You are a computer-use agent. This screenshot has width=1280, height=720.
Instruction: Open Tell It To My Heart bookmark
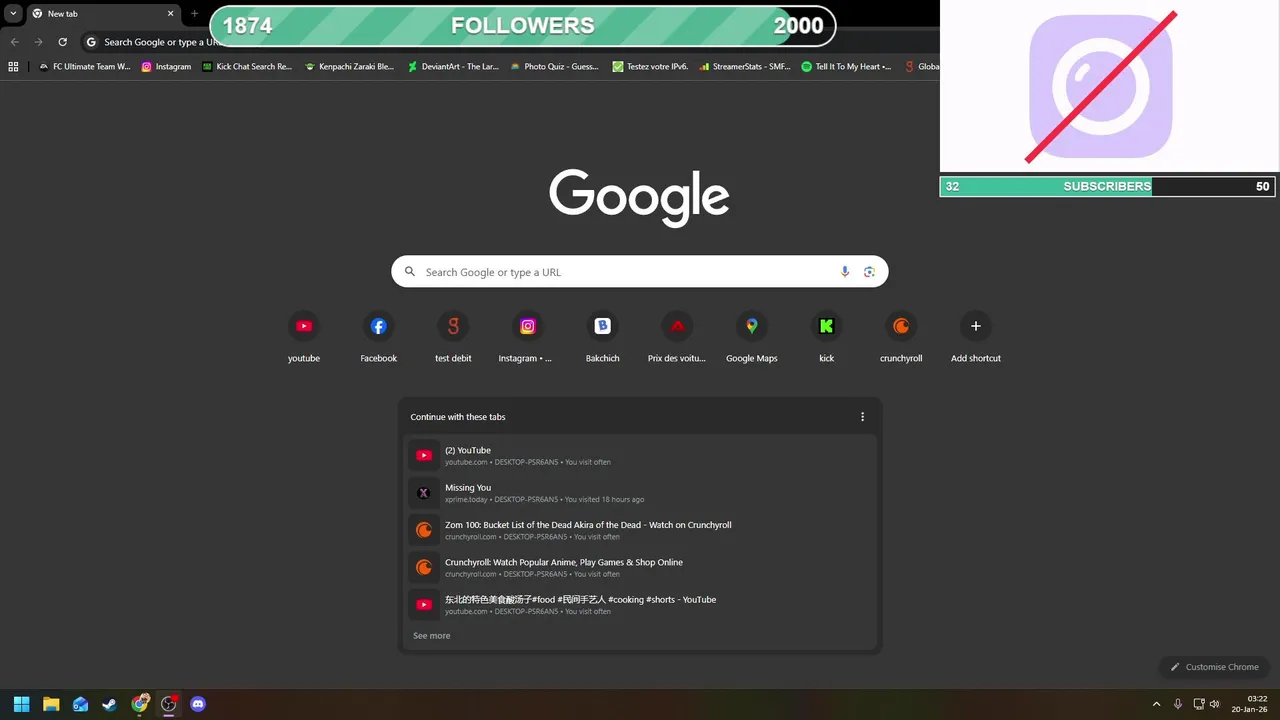point(847,67)
